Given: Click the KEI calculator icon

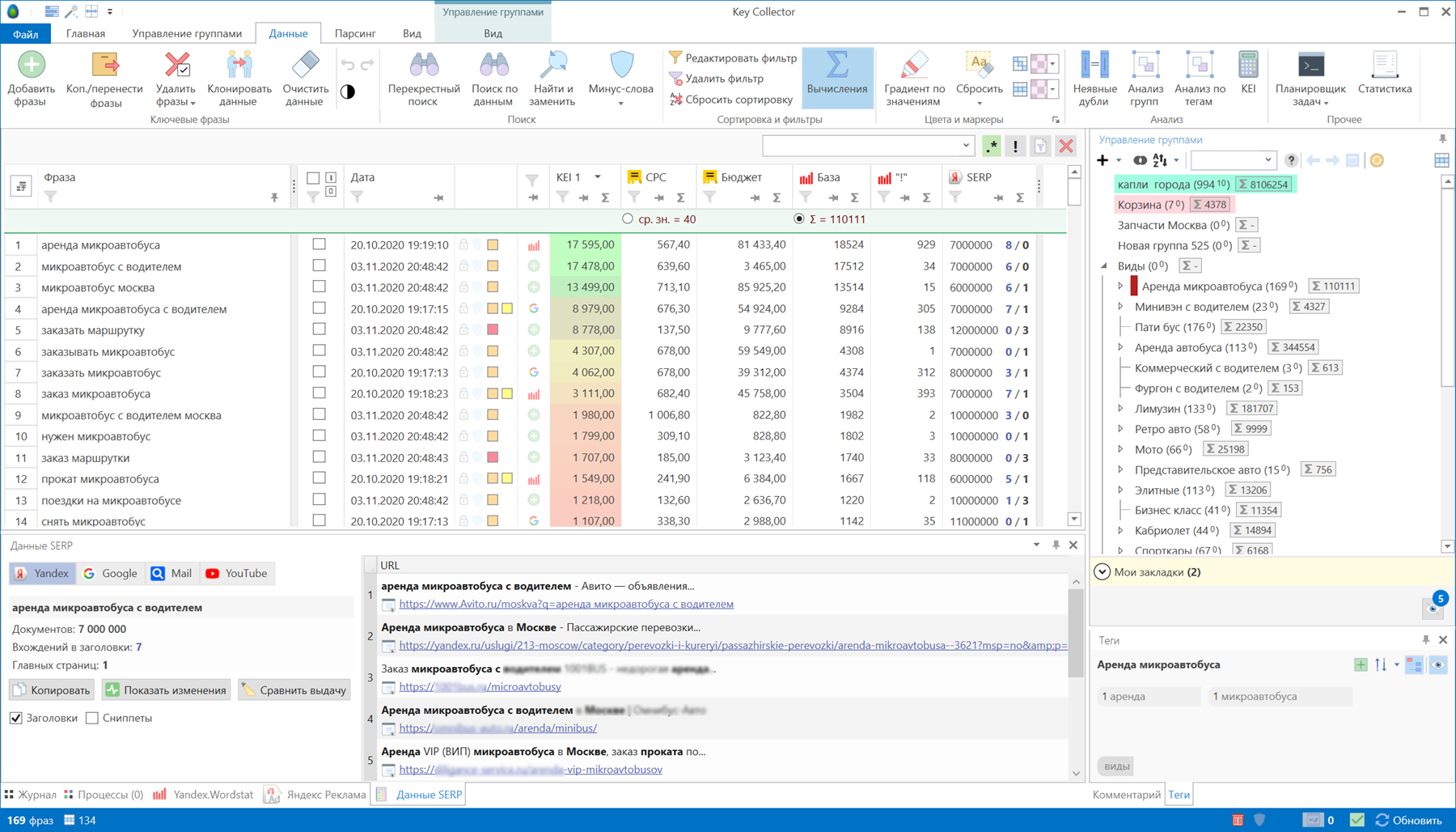Looking at the screenshot, I should click(x=1248, y=66).
